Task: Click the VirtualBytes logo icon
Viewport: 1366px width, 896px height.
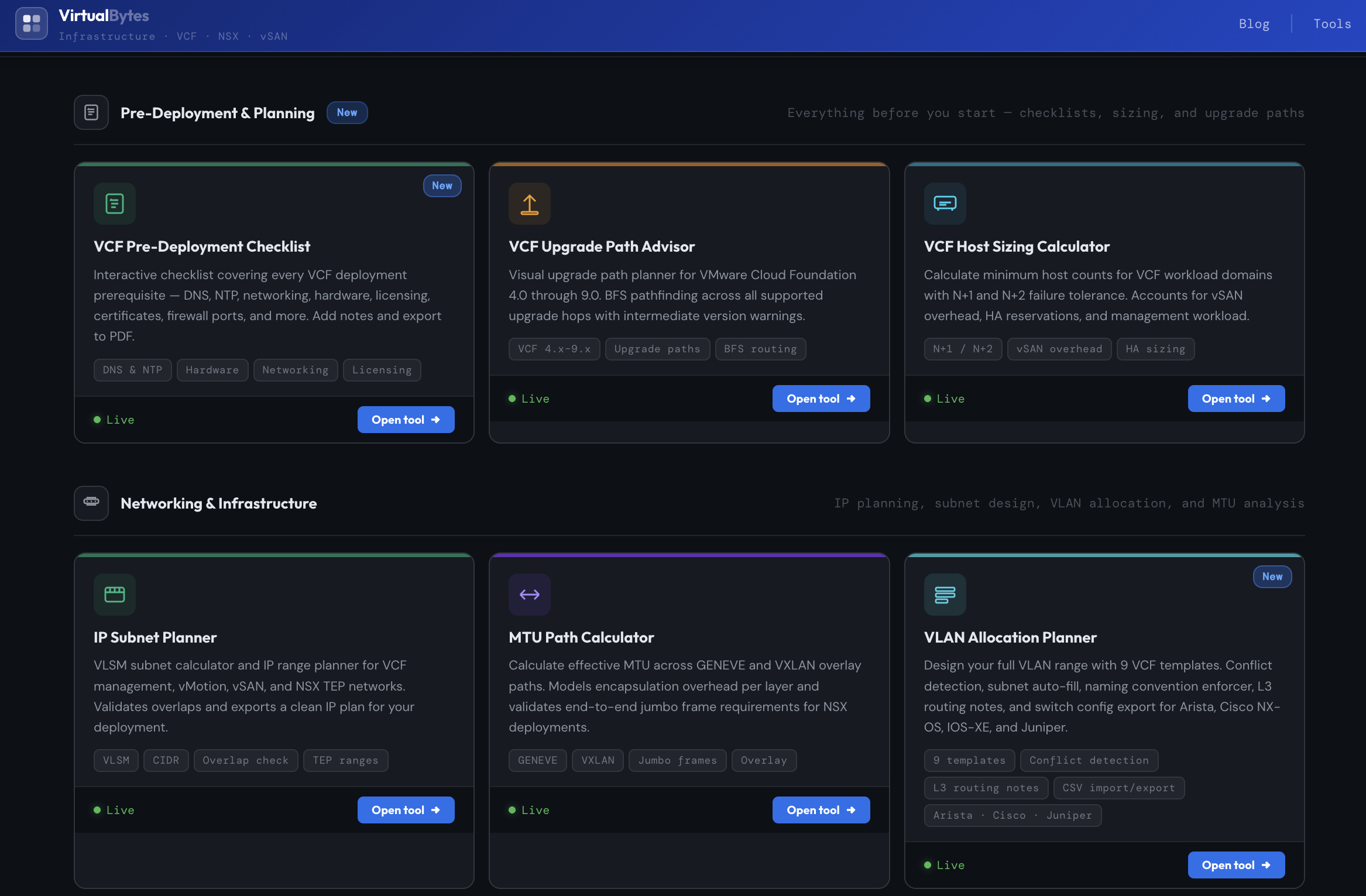Action: pyautogui.click(x=32, y=23)
